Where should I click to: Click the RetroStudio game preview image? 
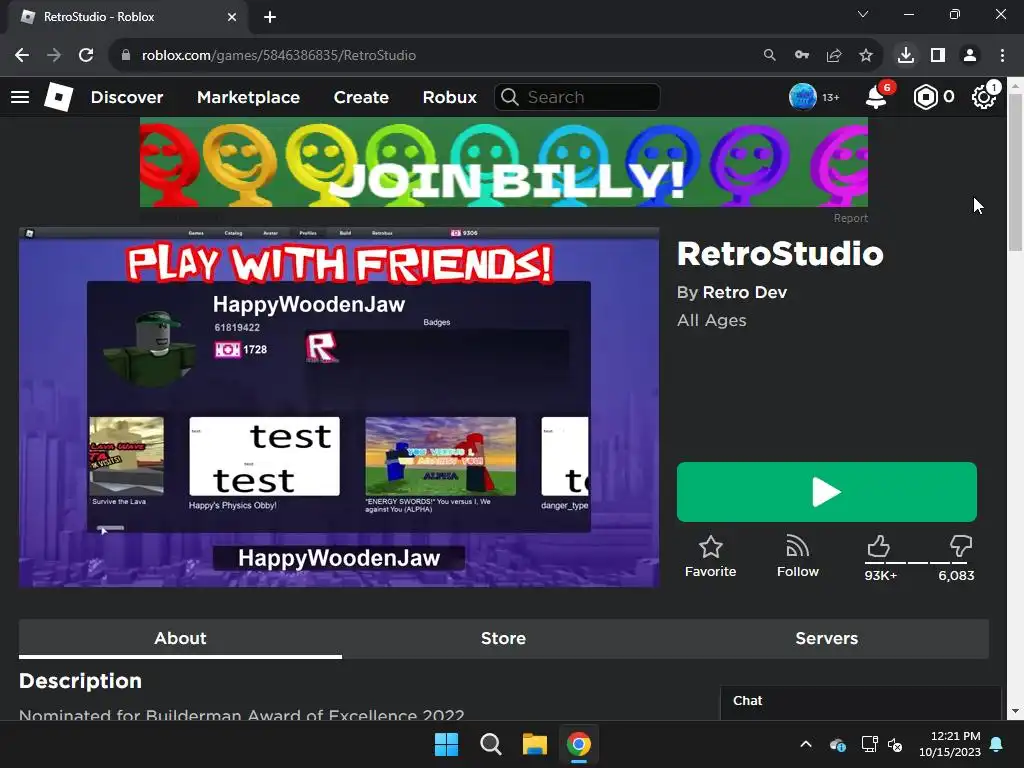pos(339,407)
